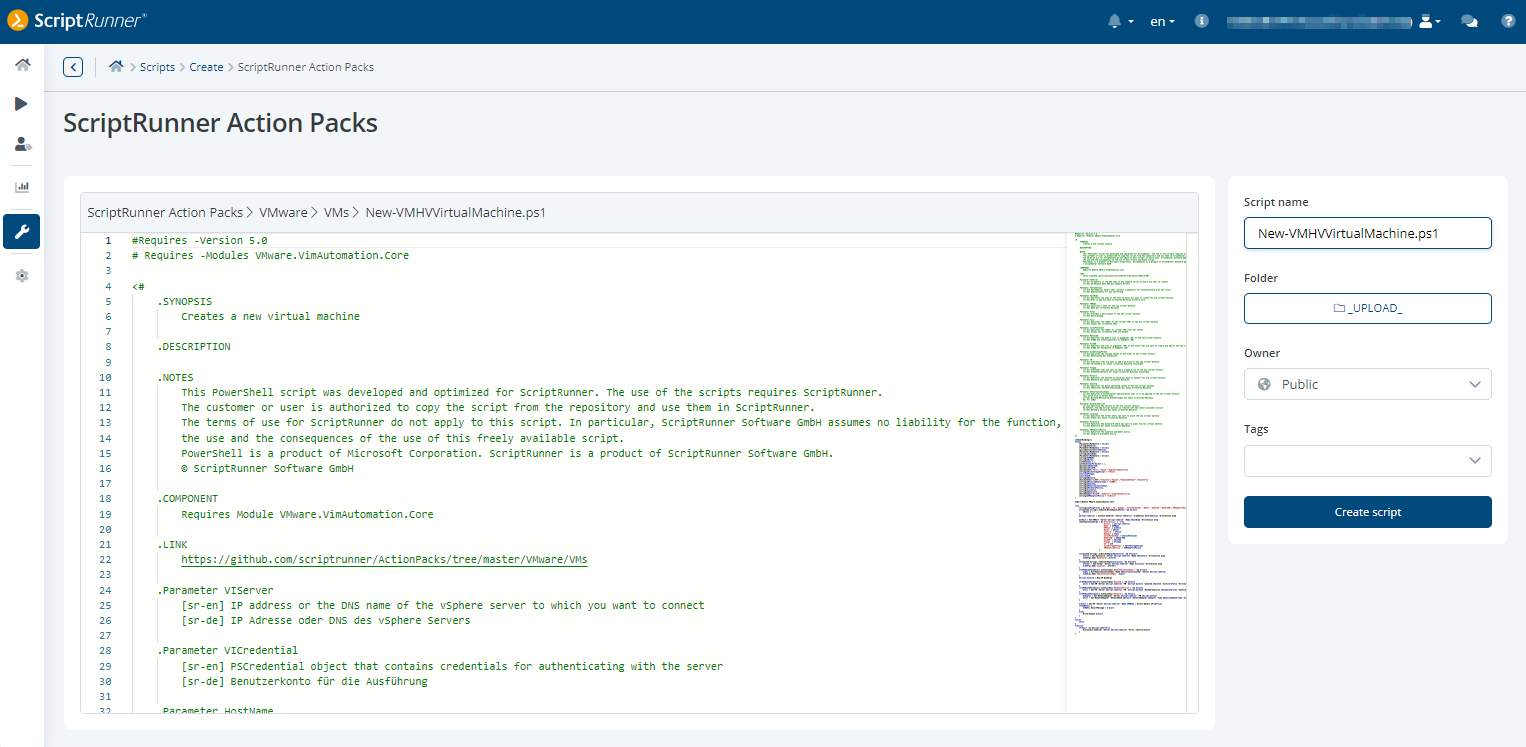Click the Create script button

pyautogui.click(x=1367, y=512)
